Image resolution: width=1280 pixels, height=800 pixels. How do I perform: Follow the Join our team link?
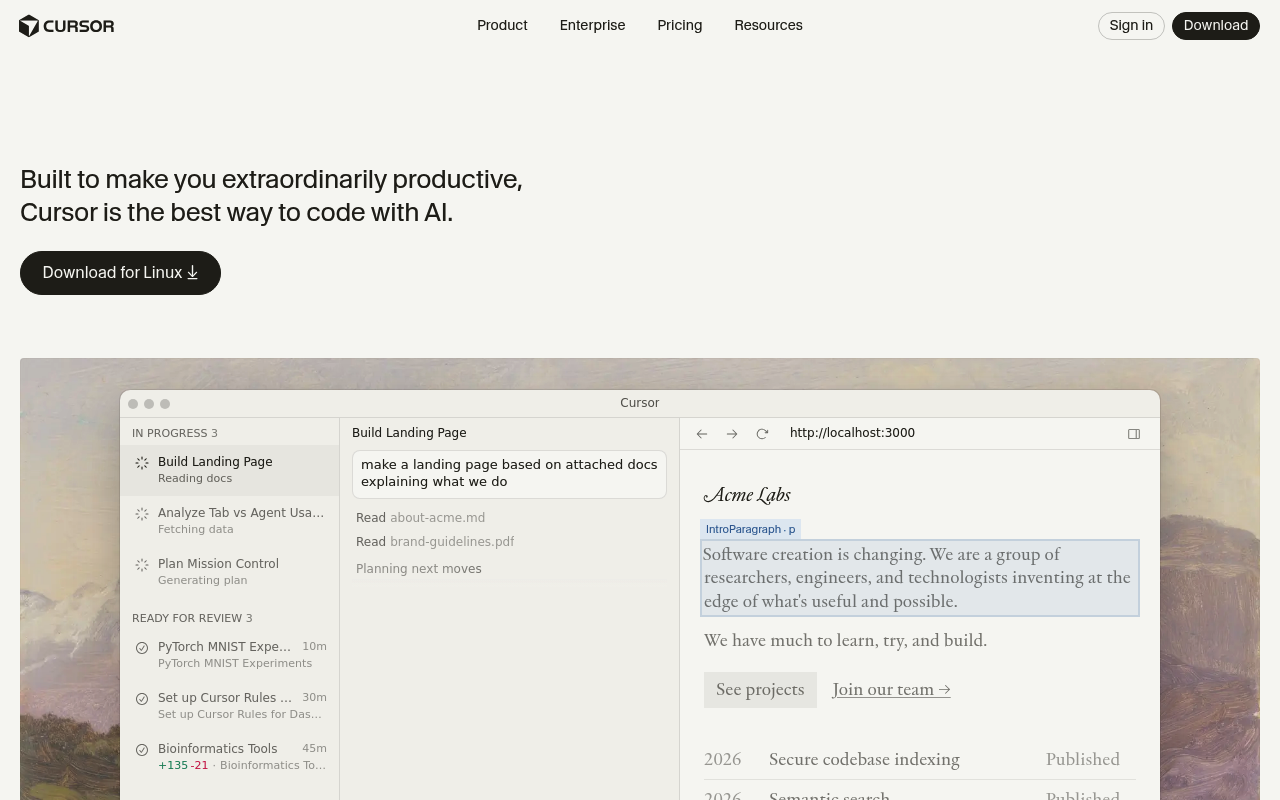891,690
